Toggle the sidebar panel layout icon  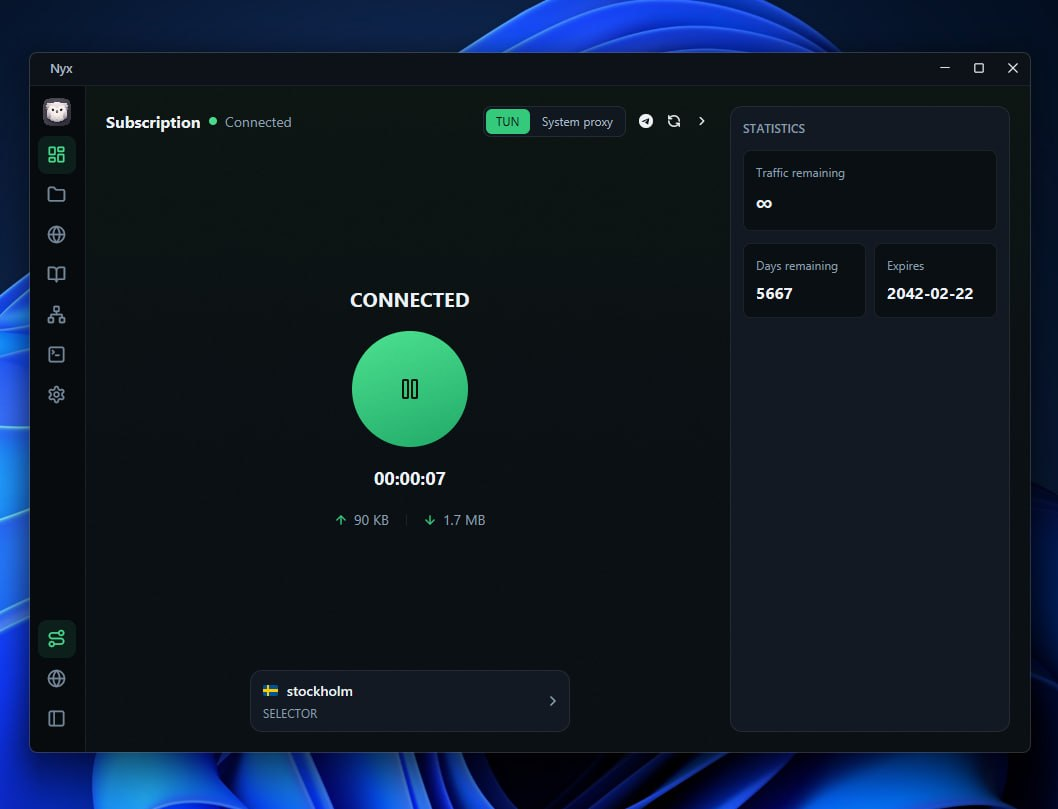coord(57,719)
